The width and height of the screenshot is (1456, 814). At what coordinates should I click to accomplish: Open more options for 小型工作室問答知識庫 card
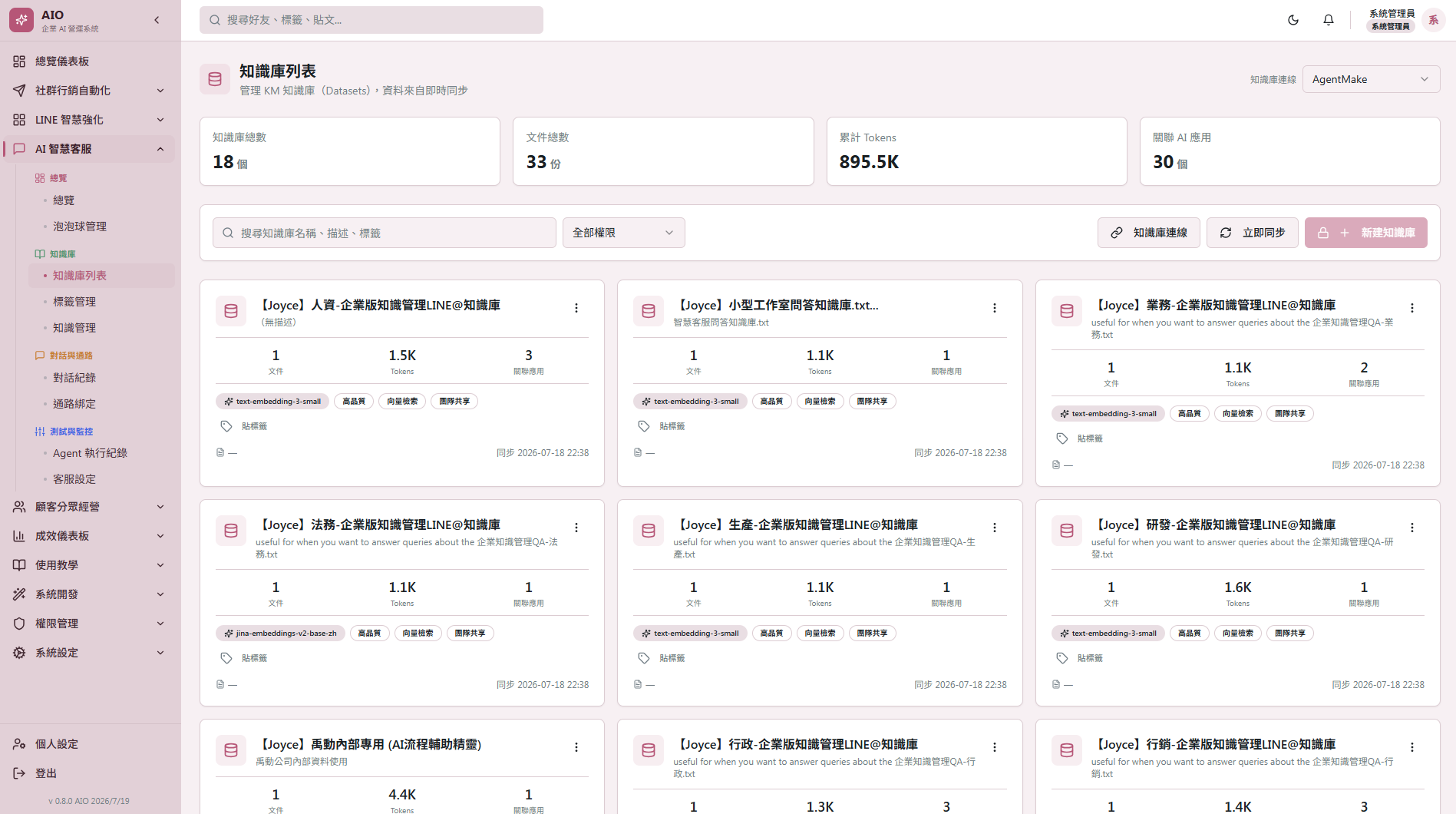point(995,308)
